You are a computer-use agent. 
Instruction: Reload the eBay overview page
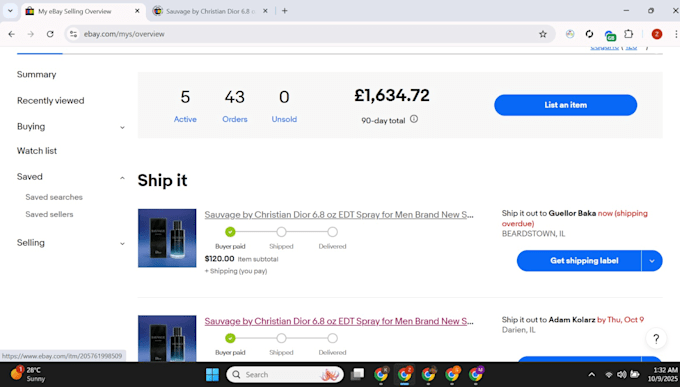pos(50,34)
